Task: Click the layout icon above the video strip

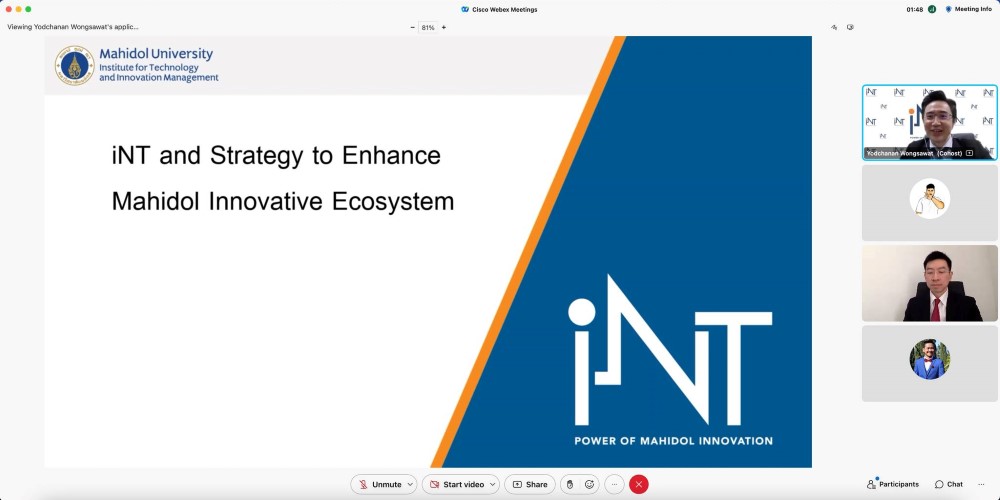Action: pos(850,27)
